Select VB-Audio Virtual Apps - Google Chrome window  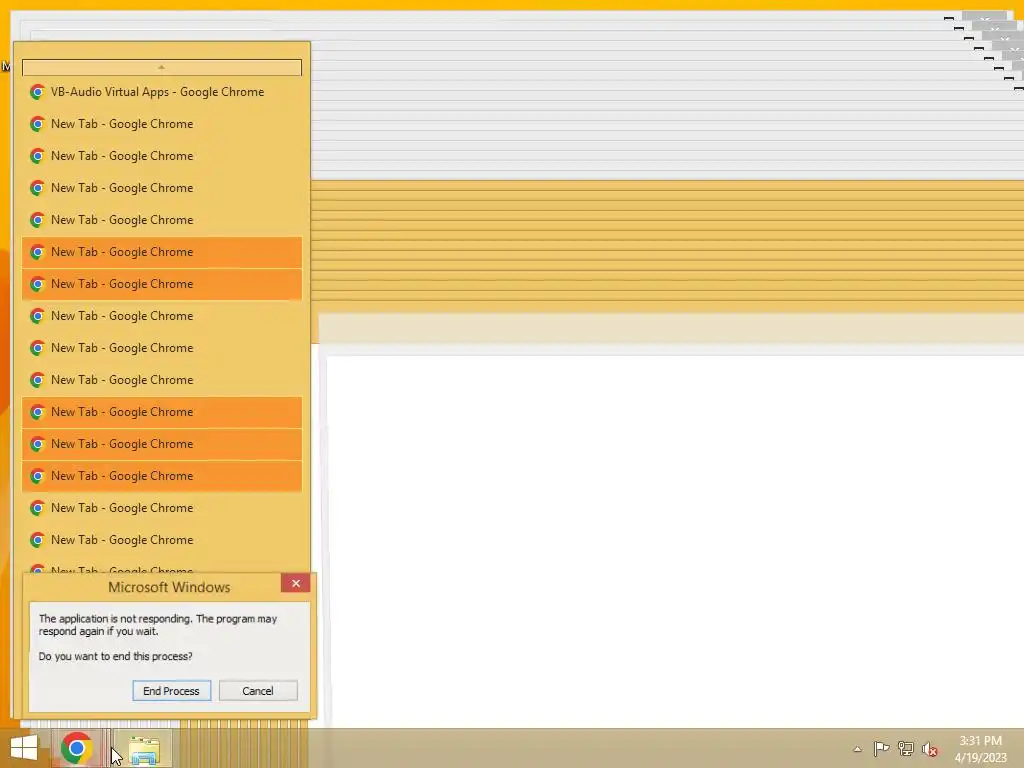coord(161,92)
